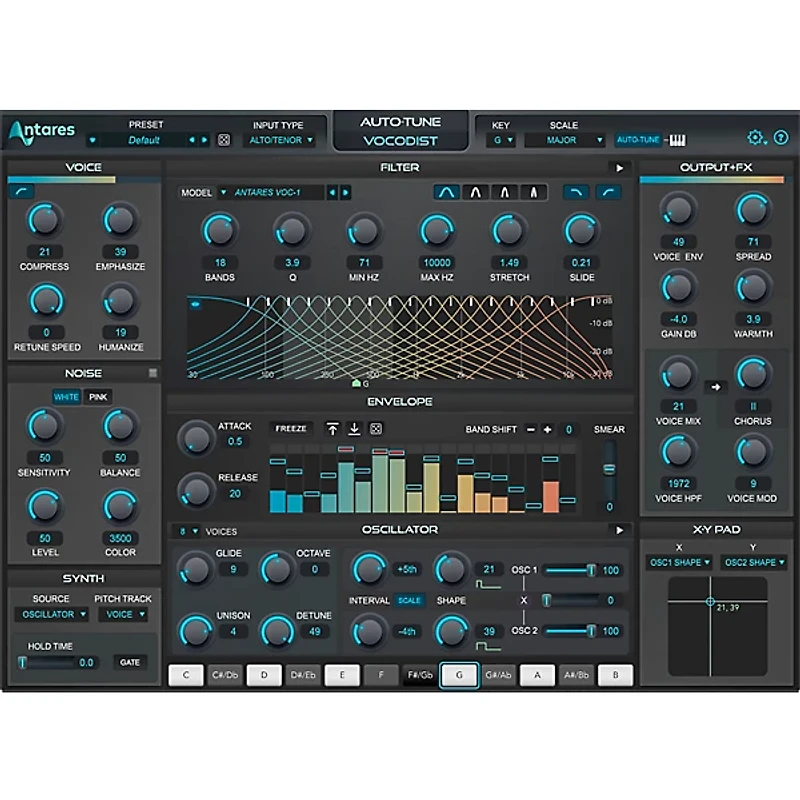This screenshot has height=800, width=800.
Task: Click the envelope capture arrow icon
Action: pyautogui.click(x=334, y=430)
